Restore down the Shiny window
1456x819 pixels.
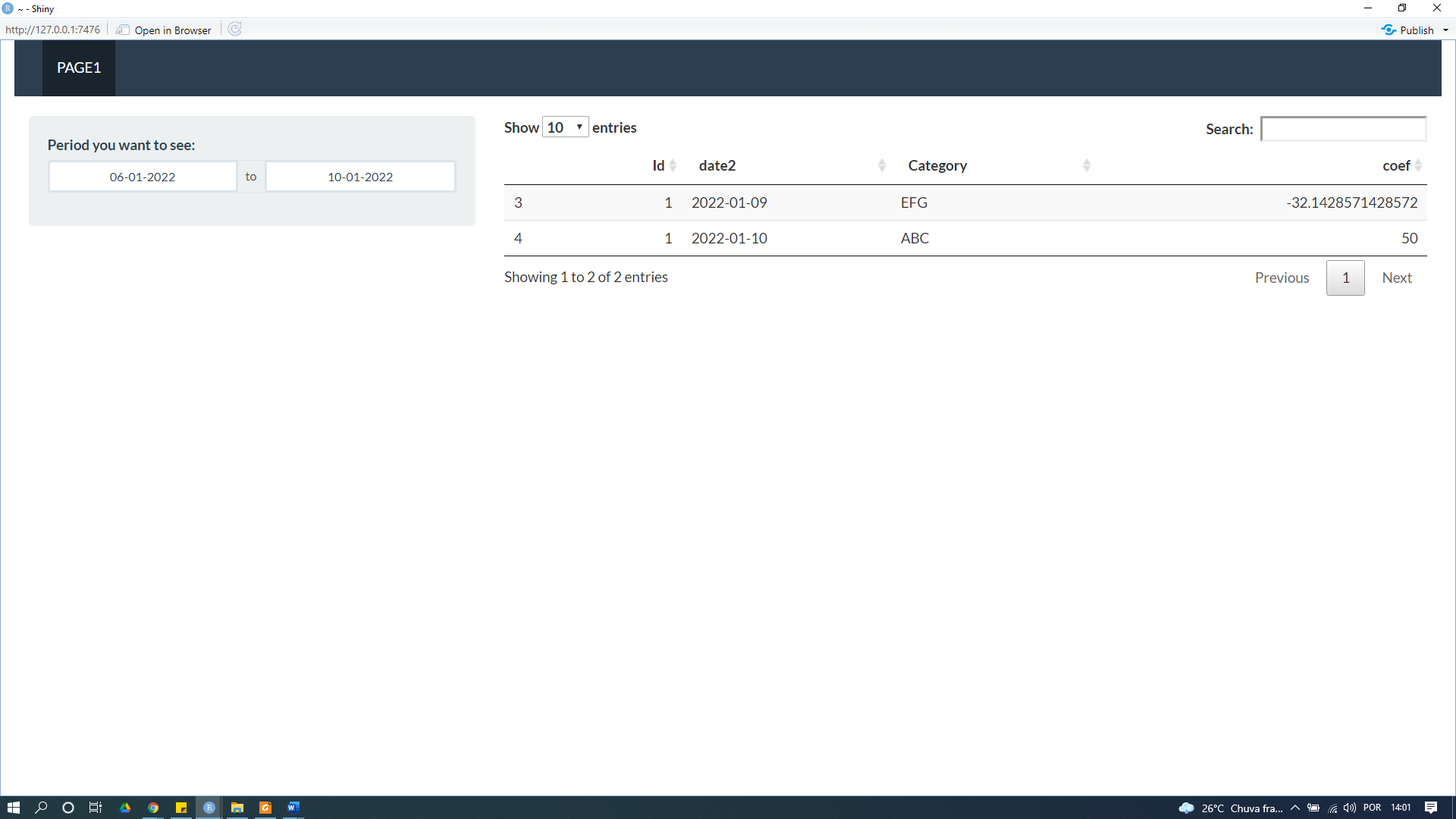point(1402,8)
